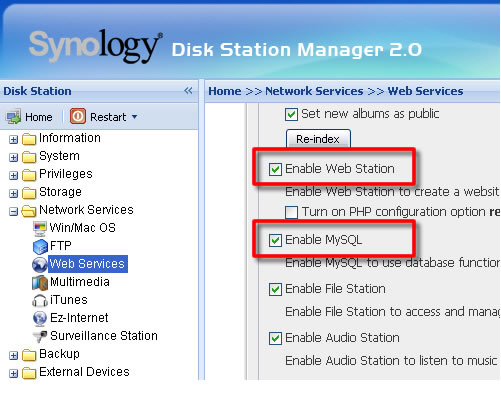Click the Home toolbar icon
This screenshot has height=401, width=501.
pyautogui.click(x=13, y=117)
